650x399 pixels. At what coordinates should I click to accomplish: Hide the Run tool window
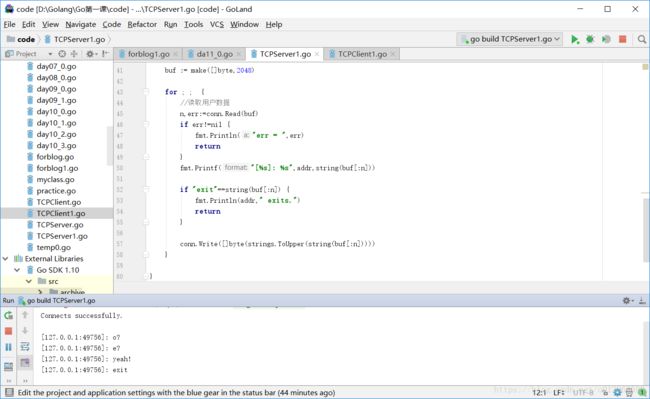[x=642, y=300]
